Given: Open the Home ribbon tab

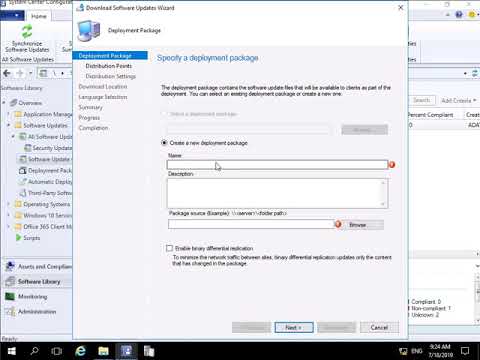Looking at the screenshot, I should (39, 16).
